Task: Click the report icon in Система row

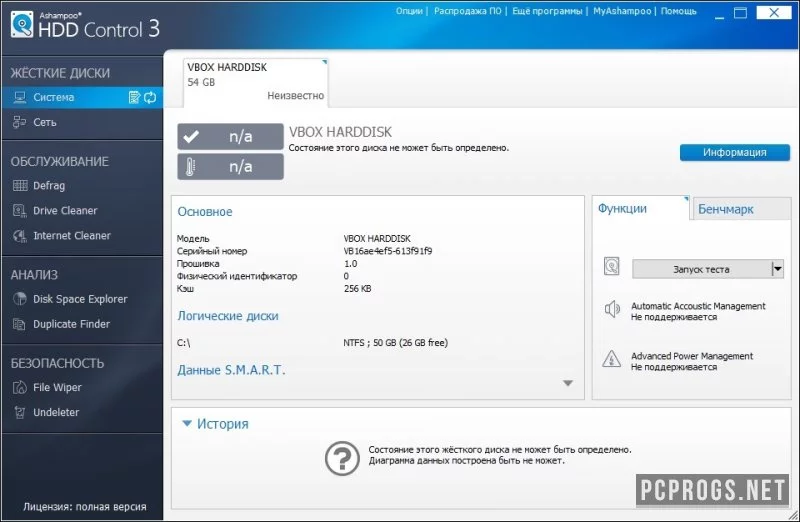Action: tap(134, 97)
